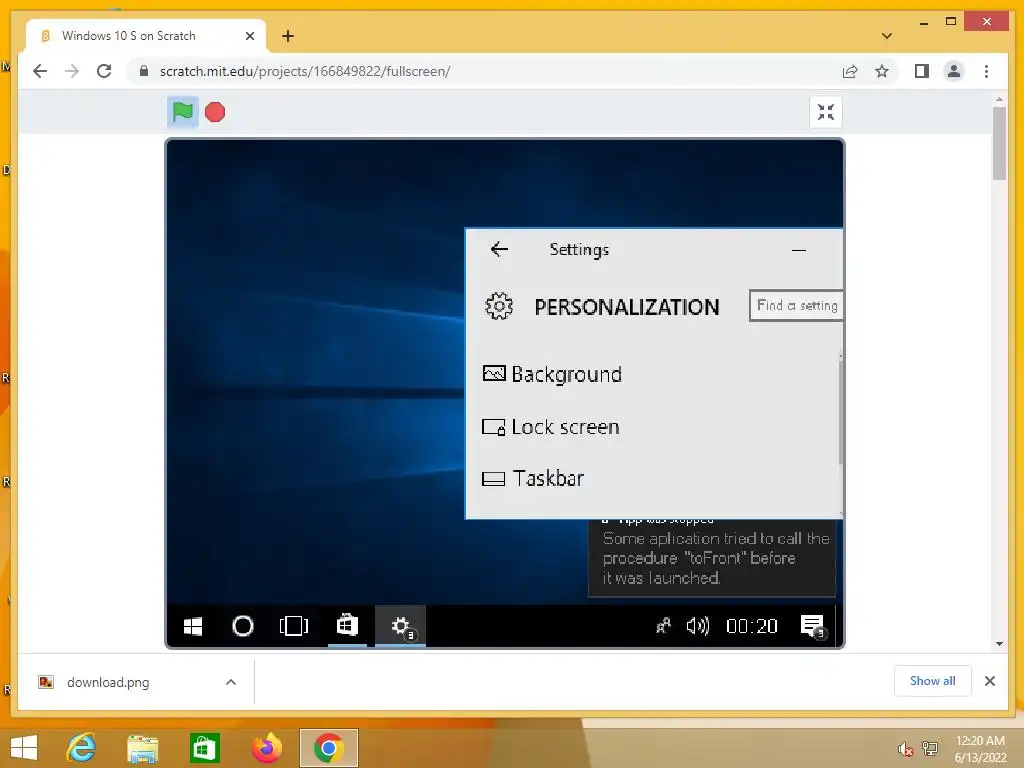
Task: View site information via lock icon
Action: tap(144, 71)
